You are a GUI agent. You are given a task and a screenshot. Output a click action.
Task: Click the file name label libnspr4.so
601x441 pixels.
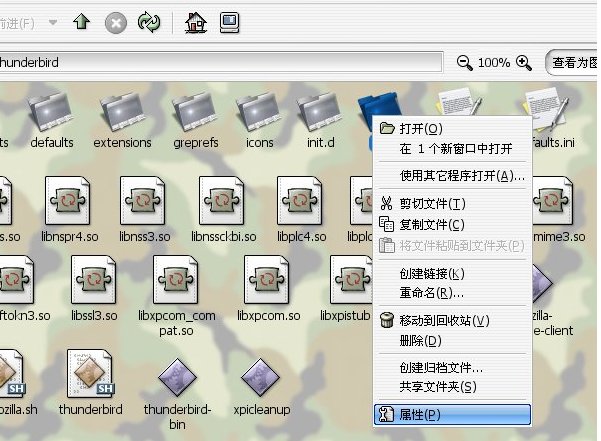[70, 236]
